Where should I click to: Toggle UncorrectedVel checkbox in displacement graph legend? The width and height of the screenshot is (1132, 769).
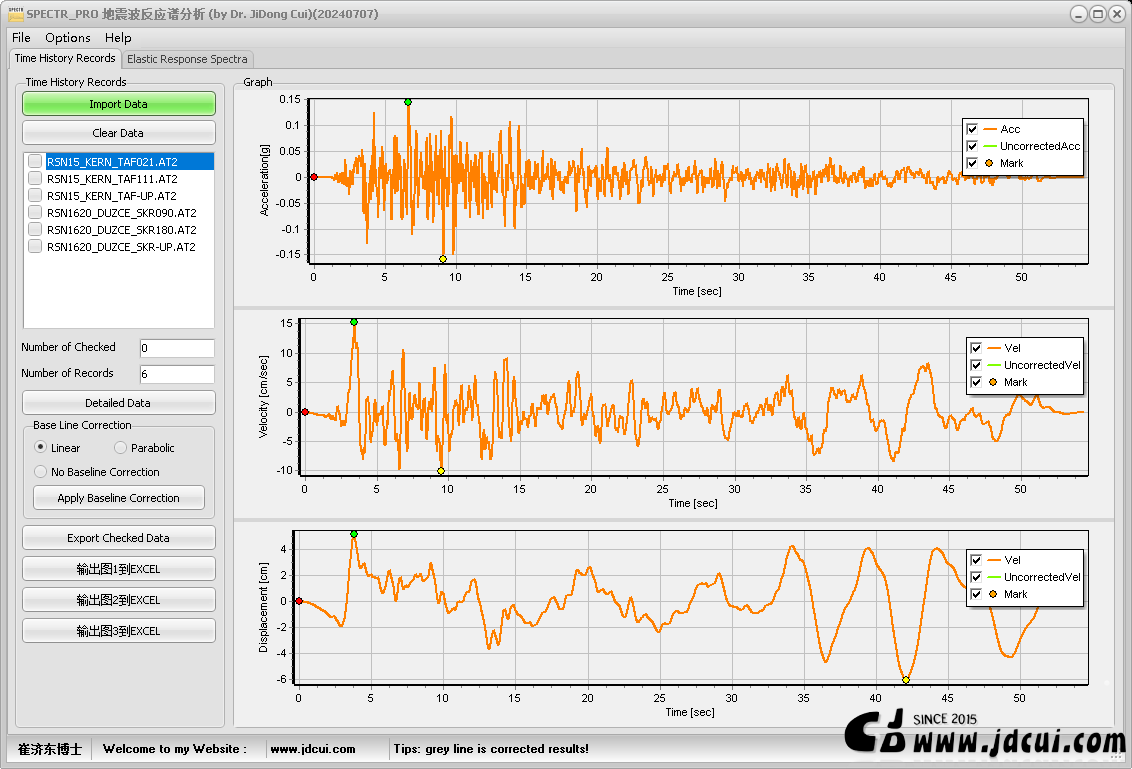pyautogui.click(x=976, y=577)
